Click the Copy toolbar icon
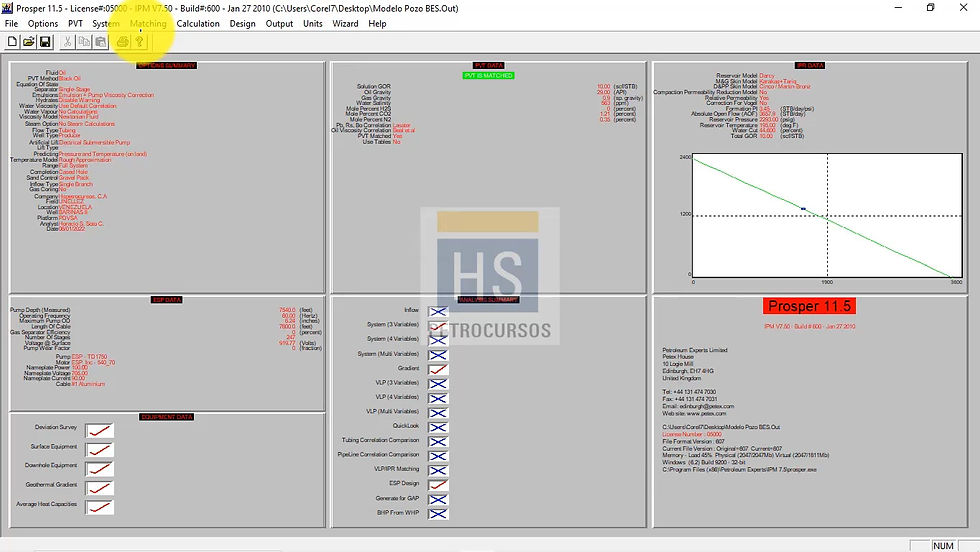980x552 pixels. pyautogui.click(x=84, y=42)
